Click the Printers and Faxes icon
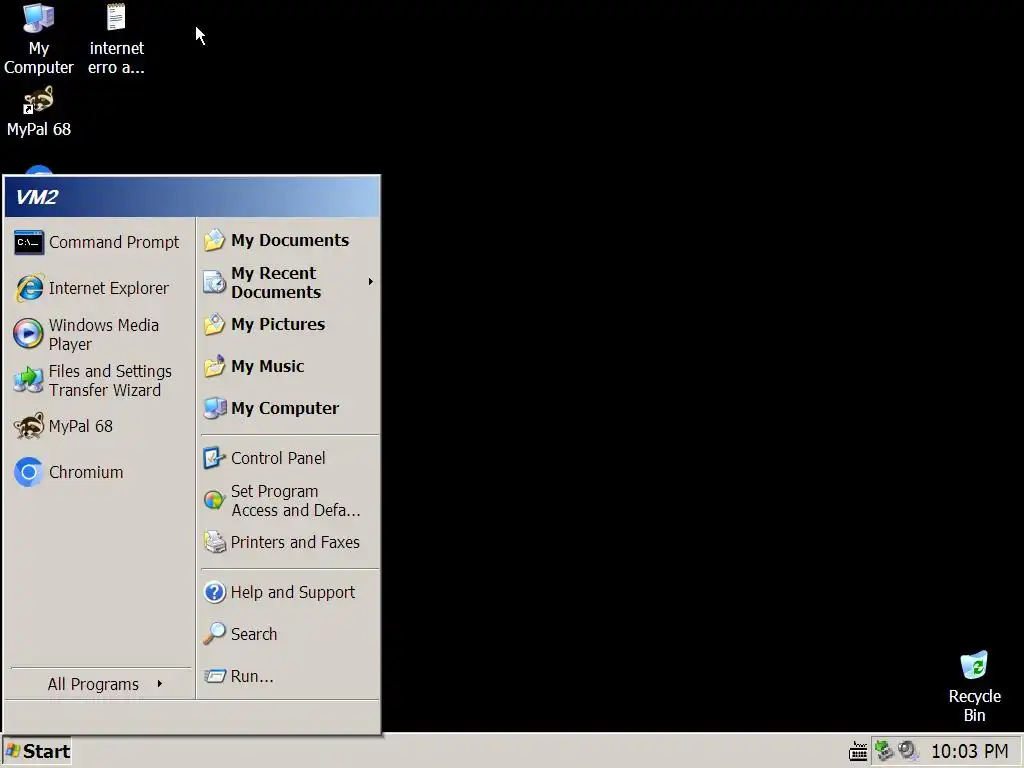 click(214, 542)
